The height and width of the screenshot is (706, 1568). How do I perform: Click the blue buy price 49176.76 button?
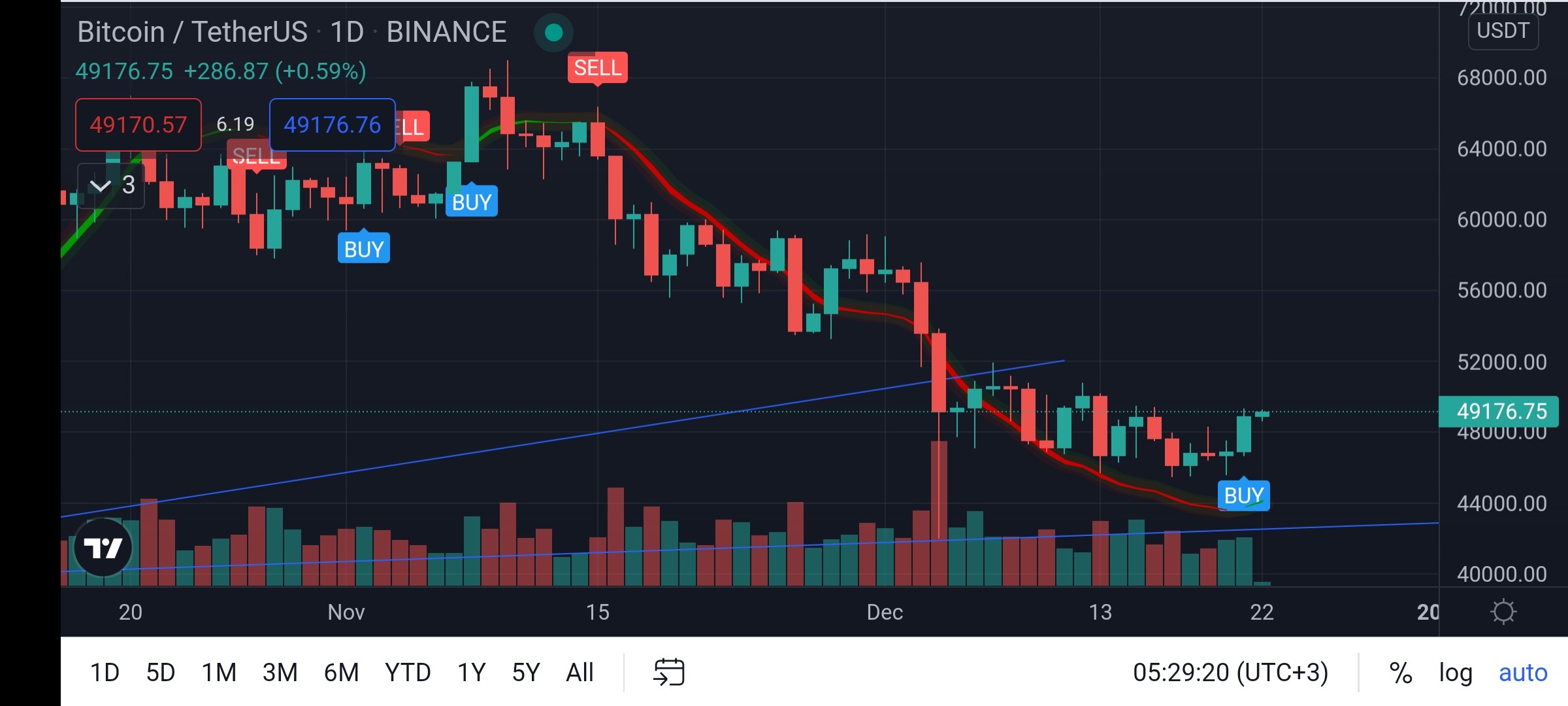(333, 124)
